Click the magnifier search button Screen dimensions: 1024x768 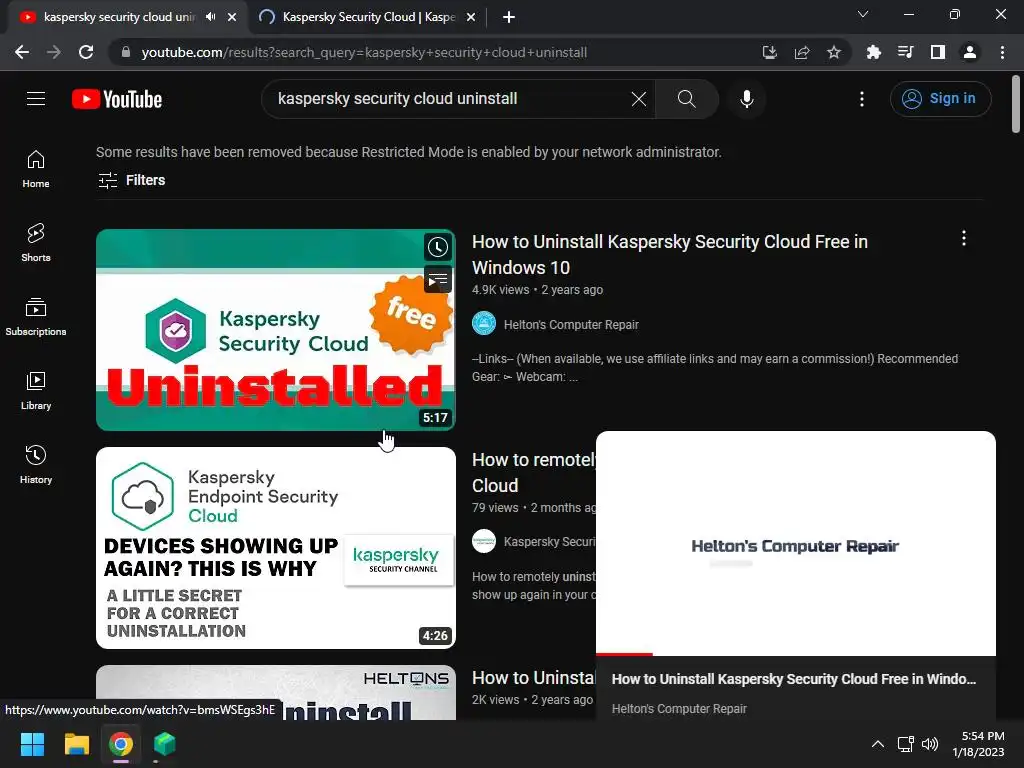click(686, 99)
